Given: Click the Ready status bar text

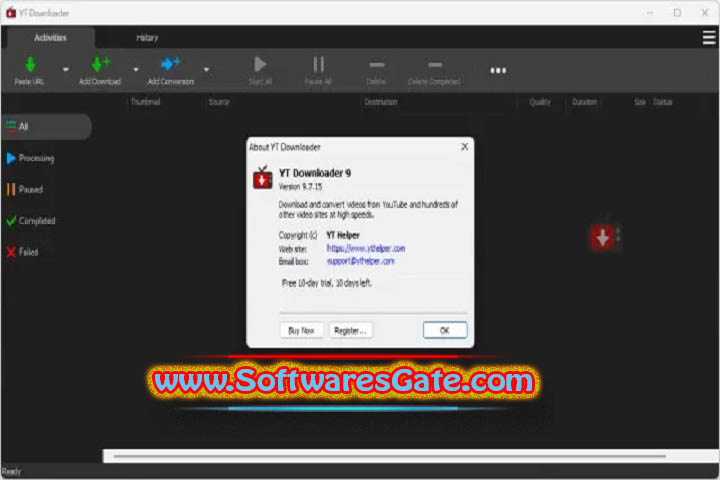Looking at the screenshot, I should point(11,471).
